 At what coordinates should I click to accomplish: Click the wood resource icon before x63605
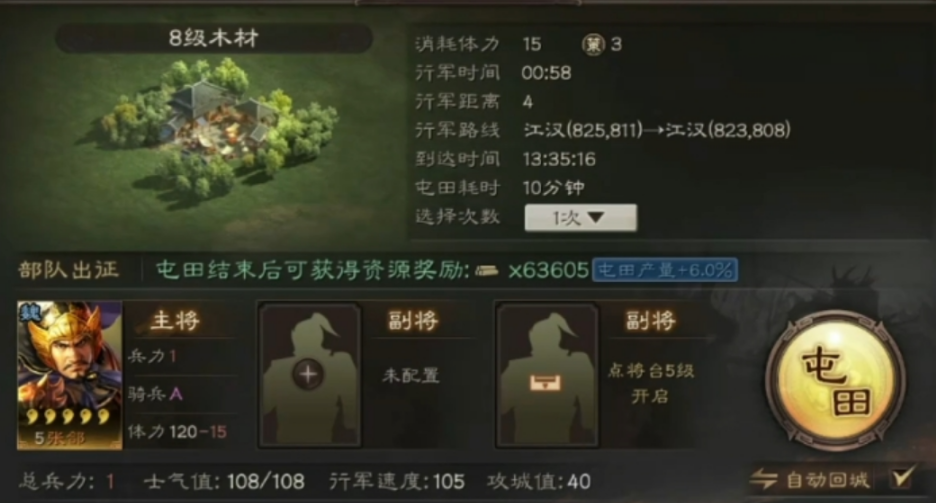tap(487, 271)
